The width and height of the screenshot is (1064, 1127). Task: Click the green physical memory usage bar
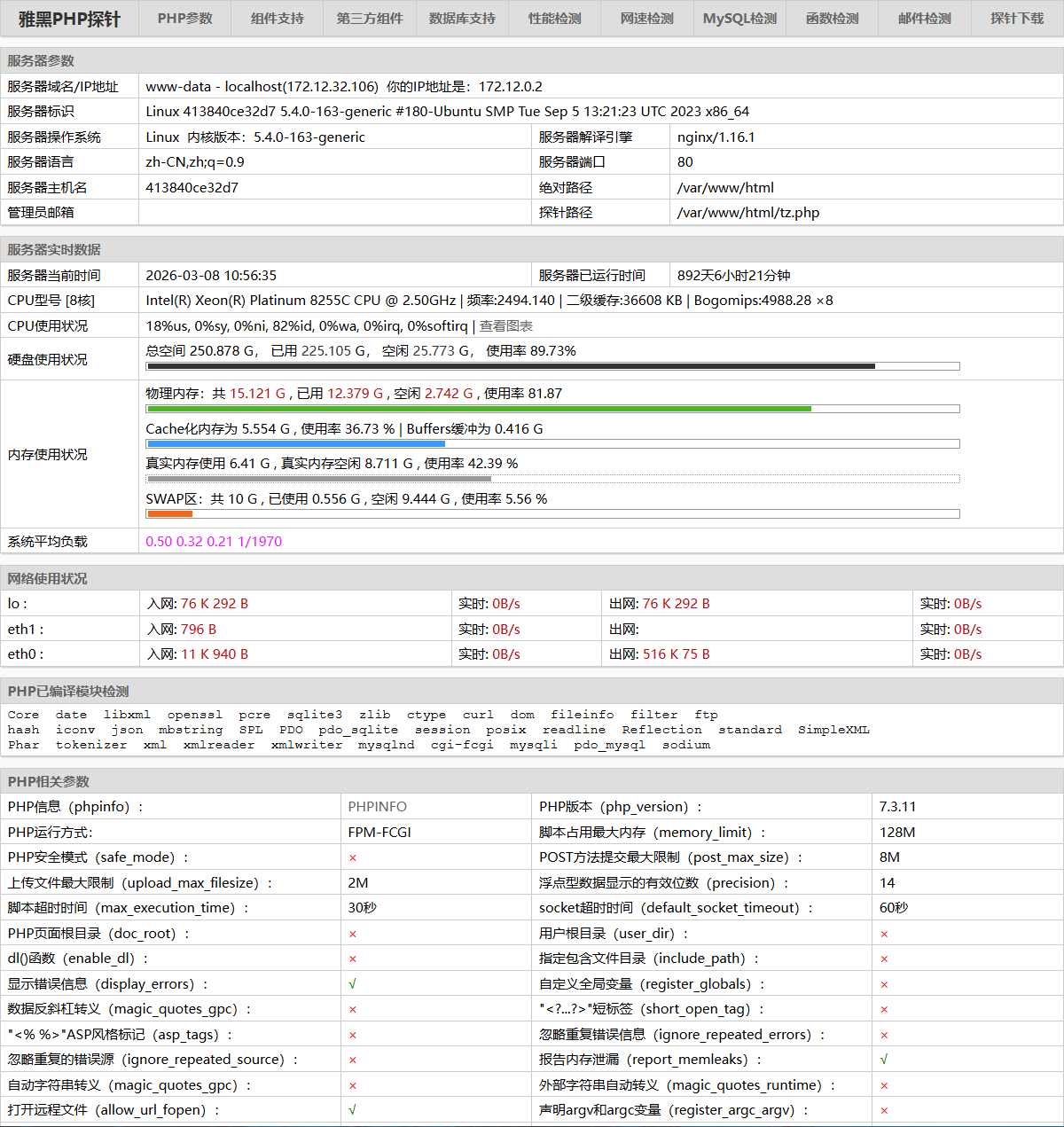point(479,409)
